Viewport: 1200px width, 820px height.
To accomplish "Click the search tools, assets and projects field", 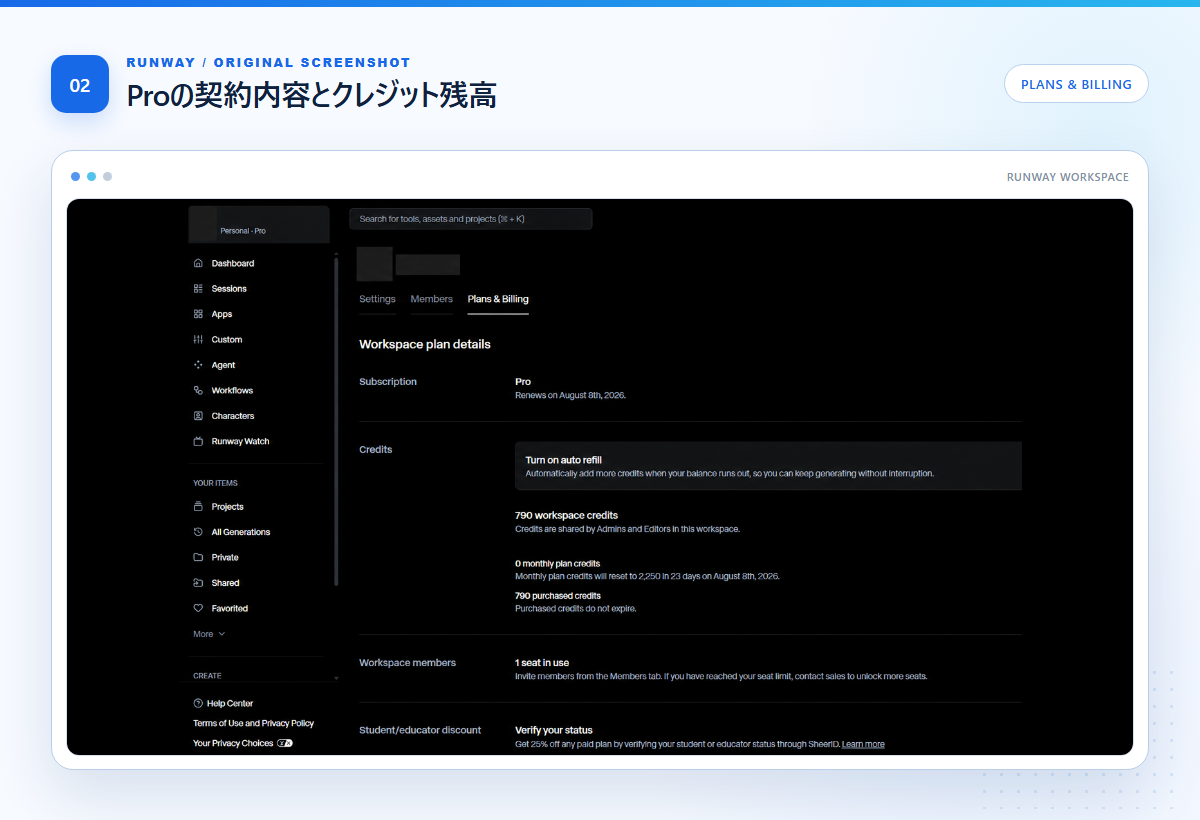I will click(471, 218).
